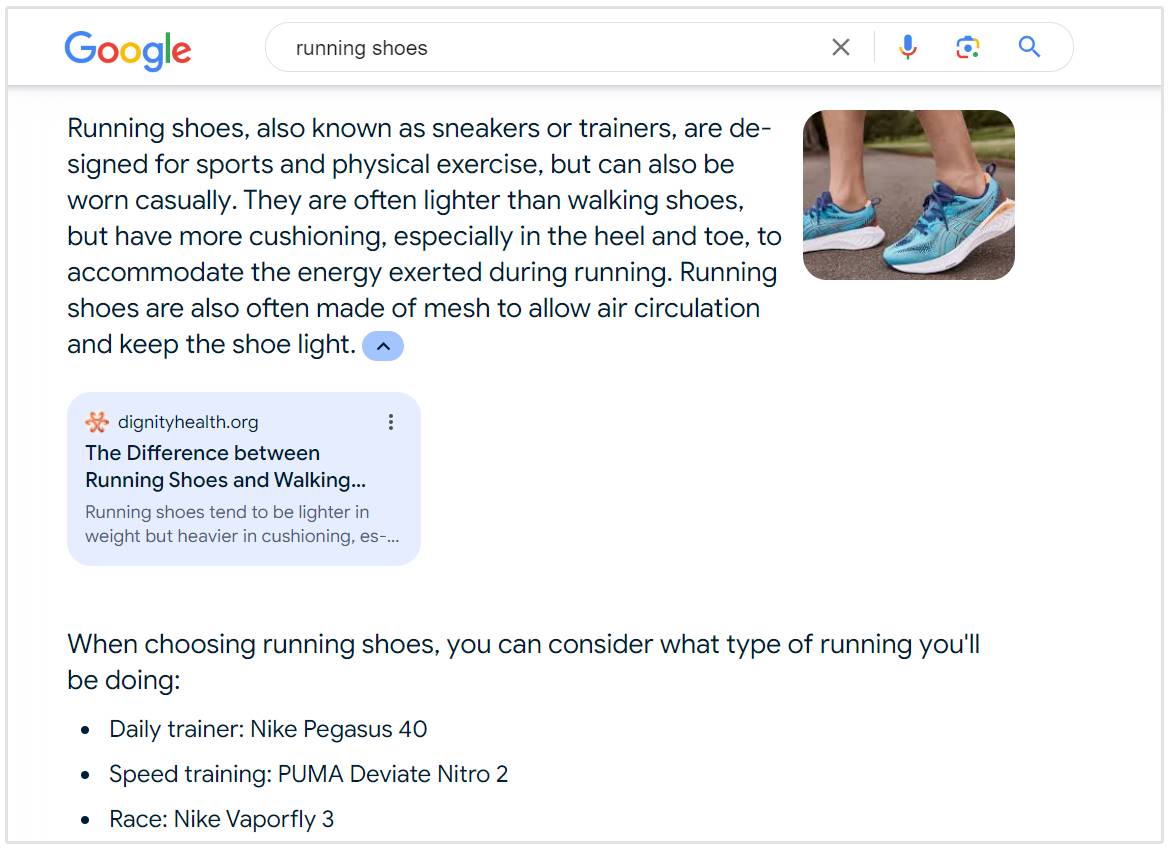Click the dignityhealth.org site name
This screenshot has height=850, width=1170.
coord(188,422)
